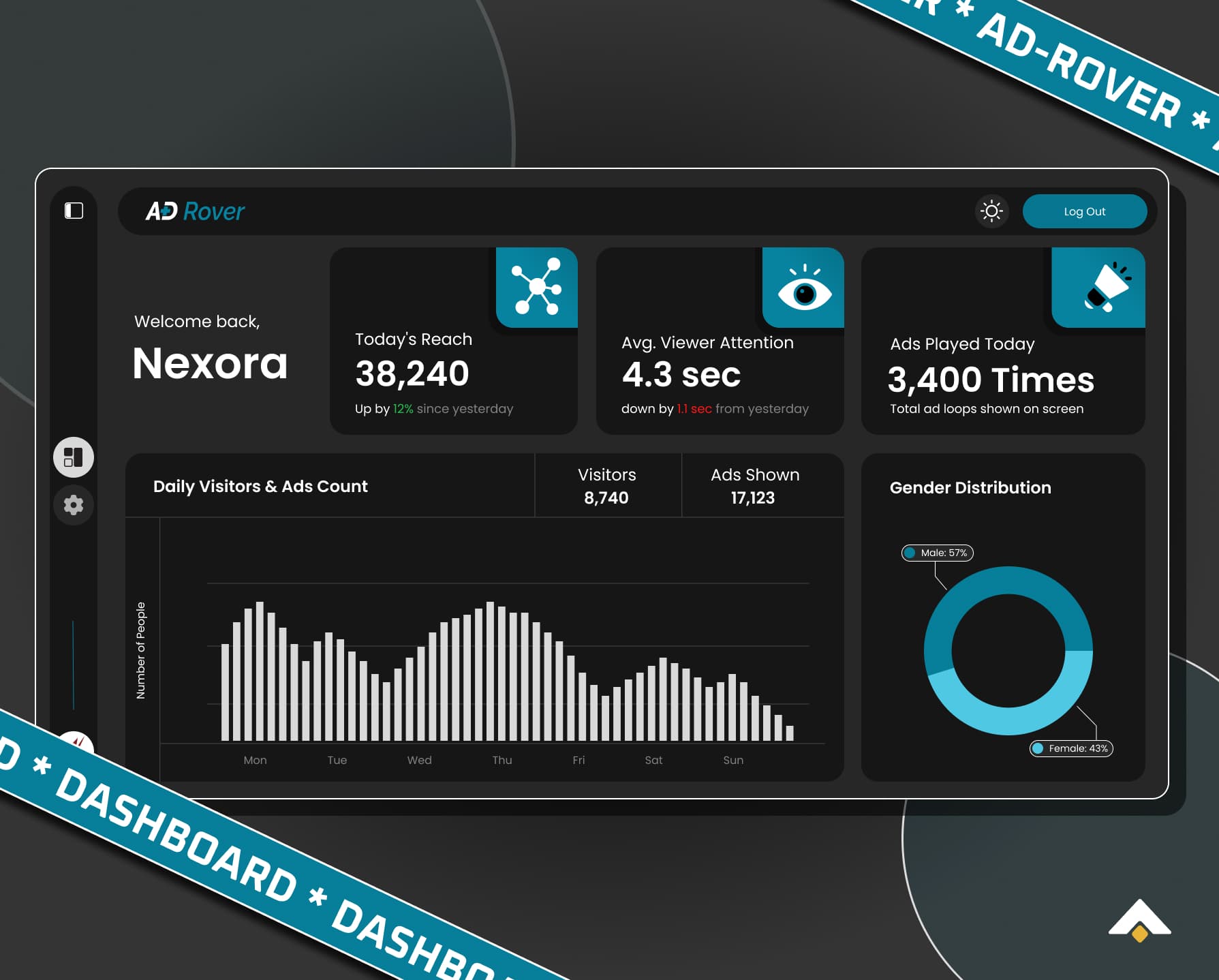
Task: Open settings via the gear icon
Action: (x=74, y=505)
